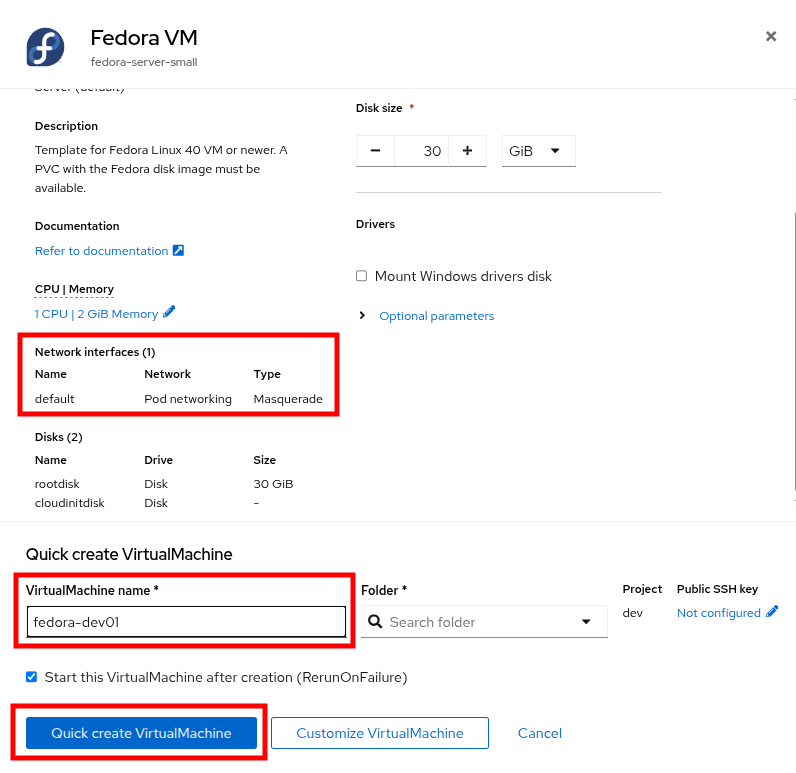This screenshot has width=796, height=773.
Task: Select the cloudinitdisk row name
Action: pos(70,503)
